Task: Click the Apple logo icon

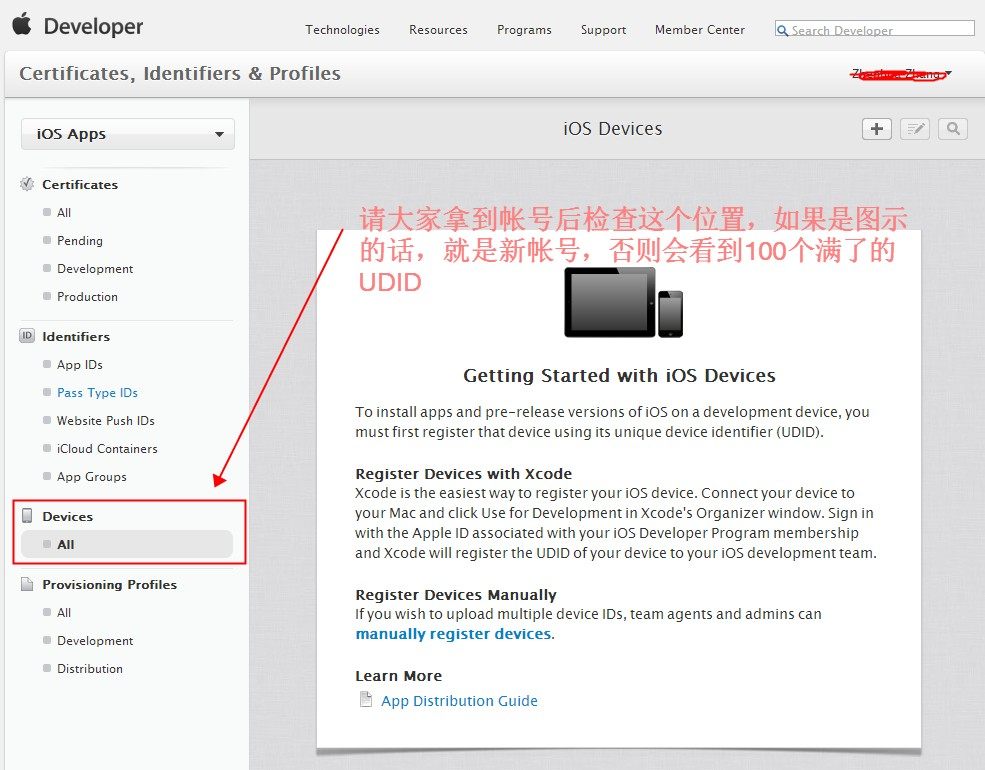Action: [22, 24]
